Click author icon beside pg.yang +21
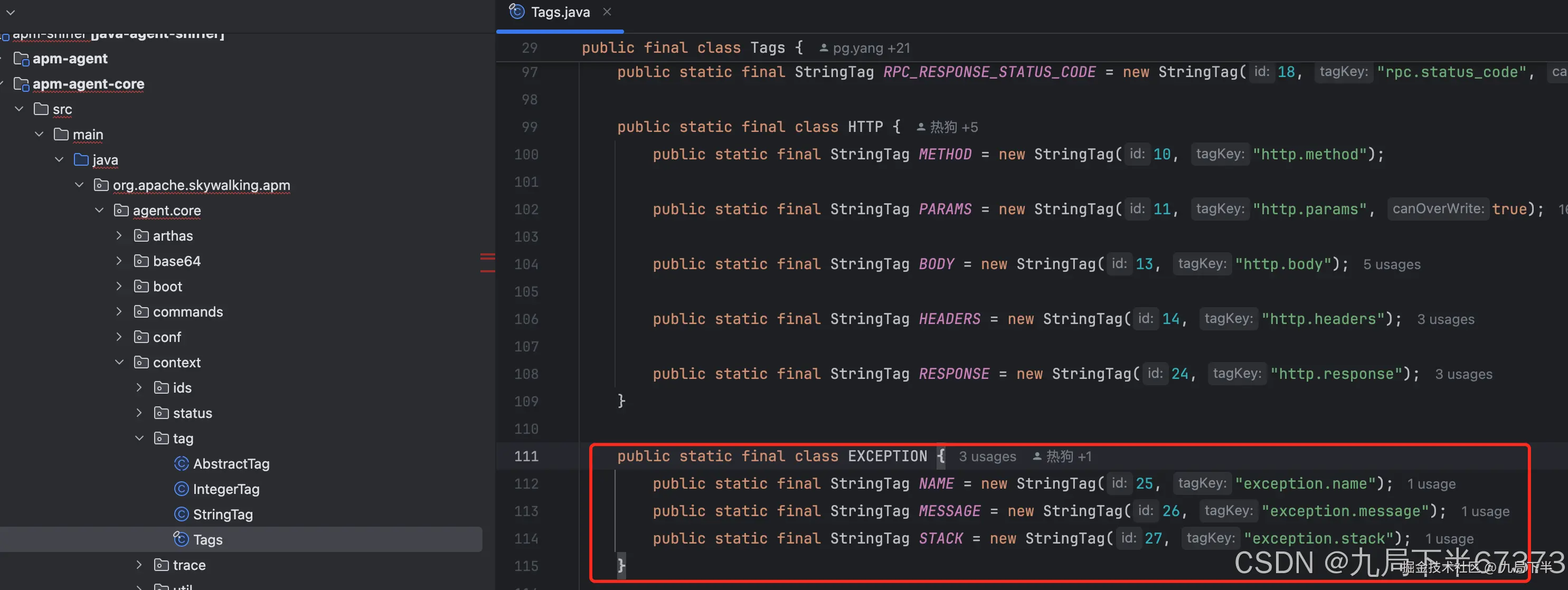The image size is (1568, 590). pos(823,48)
